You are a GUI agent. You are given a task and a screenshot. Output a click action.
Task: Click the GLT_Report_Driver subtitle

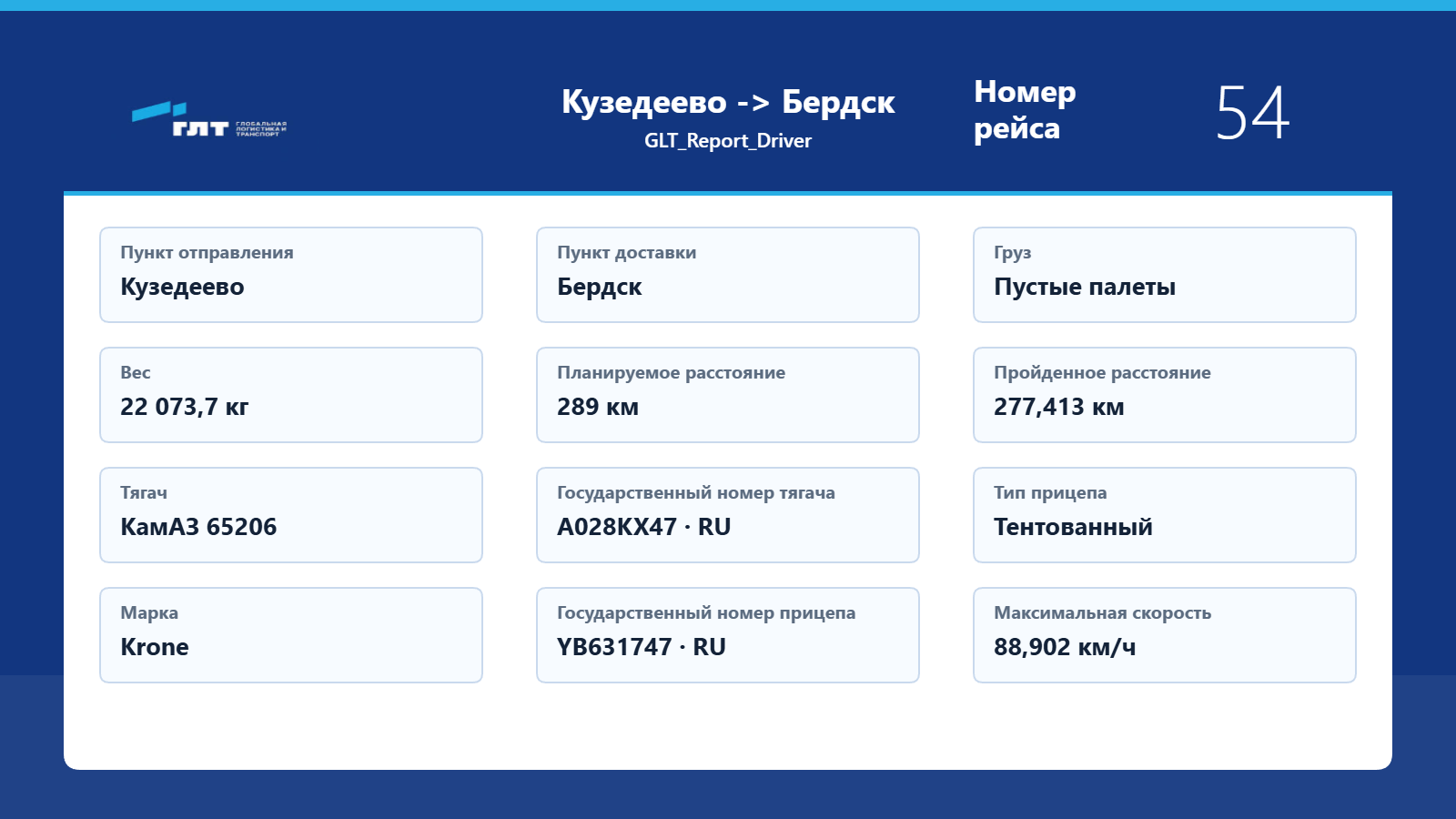click(728, 141)
